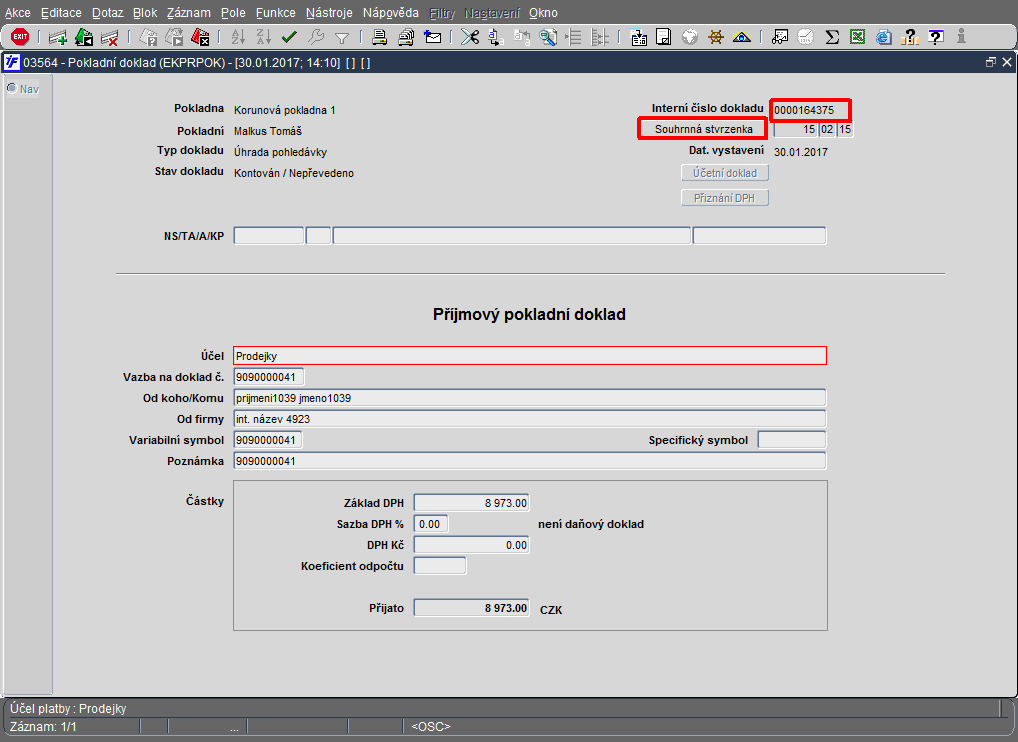The height and width of the screenshot is (742, 1018).
Task: Click the Účel field containing Prodejky
Action: pos(530,356)
